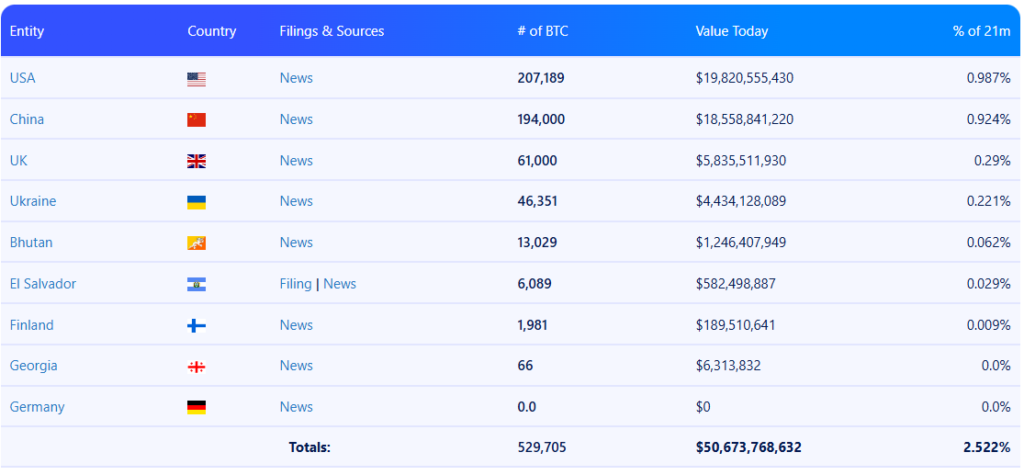The width and height of the screenshot is (1024, 475).
Task: Open the News source for China
Action: click(296, 119)
